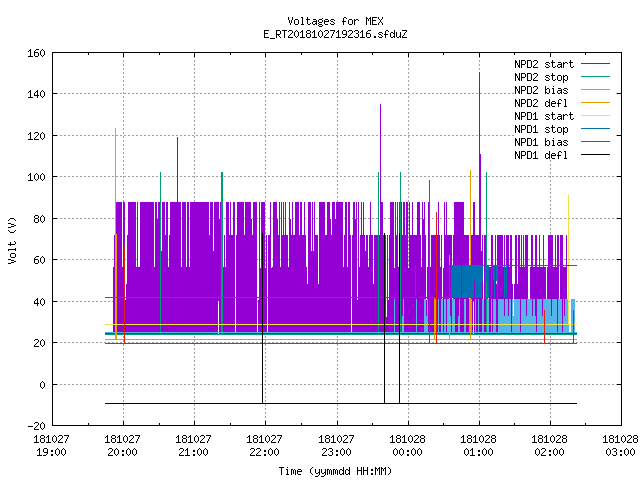Click the x-axis tick '181028 03:00'
This screenshot has height=480, width=640.
(620, 446)
